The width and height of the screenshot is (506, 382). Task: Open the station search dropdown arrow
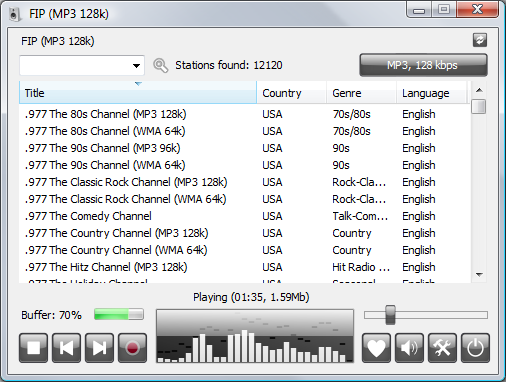(136, 65)
